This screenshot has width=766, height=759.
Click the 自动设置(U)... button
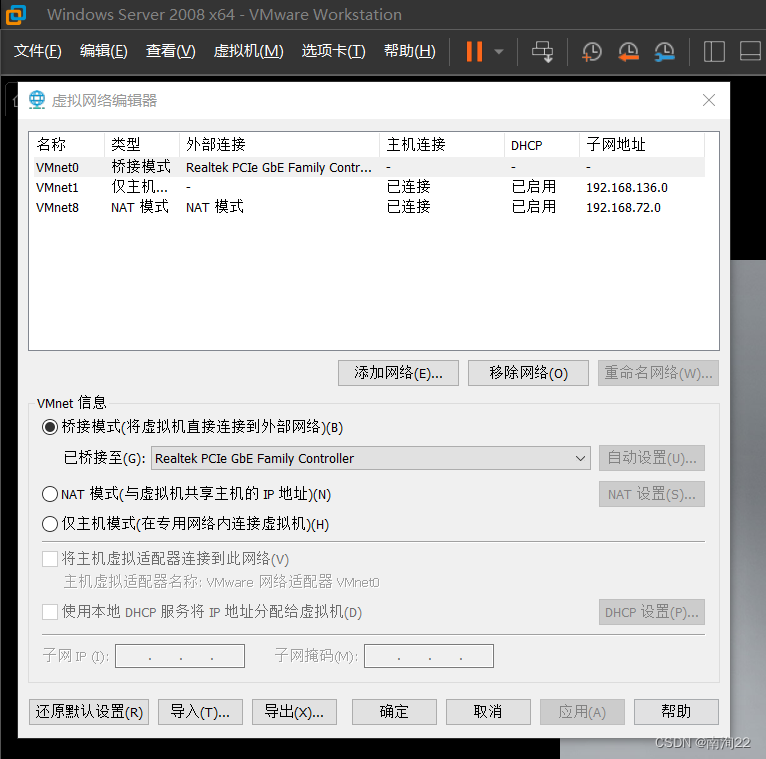pos(652,458)
